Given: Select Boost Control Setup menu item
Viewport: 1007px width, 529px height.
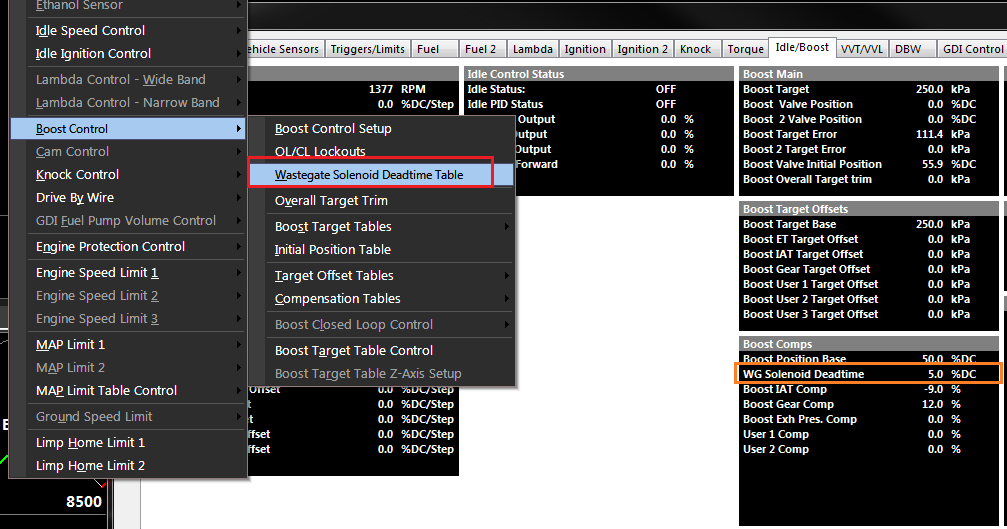Looking at the screenshot, I should tap(333, 128).
